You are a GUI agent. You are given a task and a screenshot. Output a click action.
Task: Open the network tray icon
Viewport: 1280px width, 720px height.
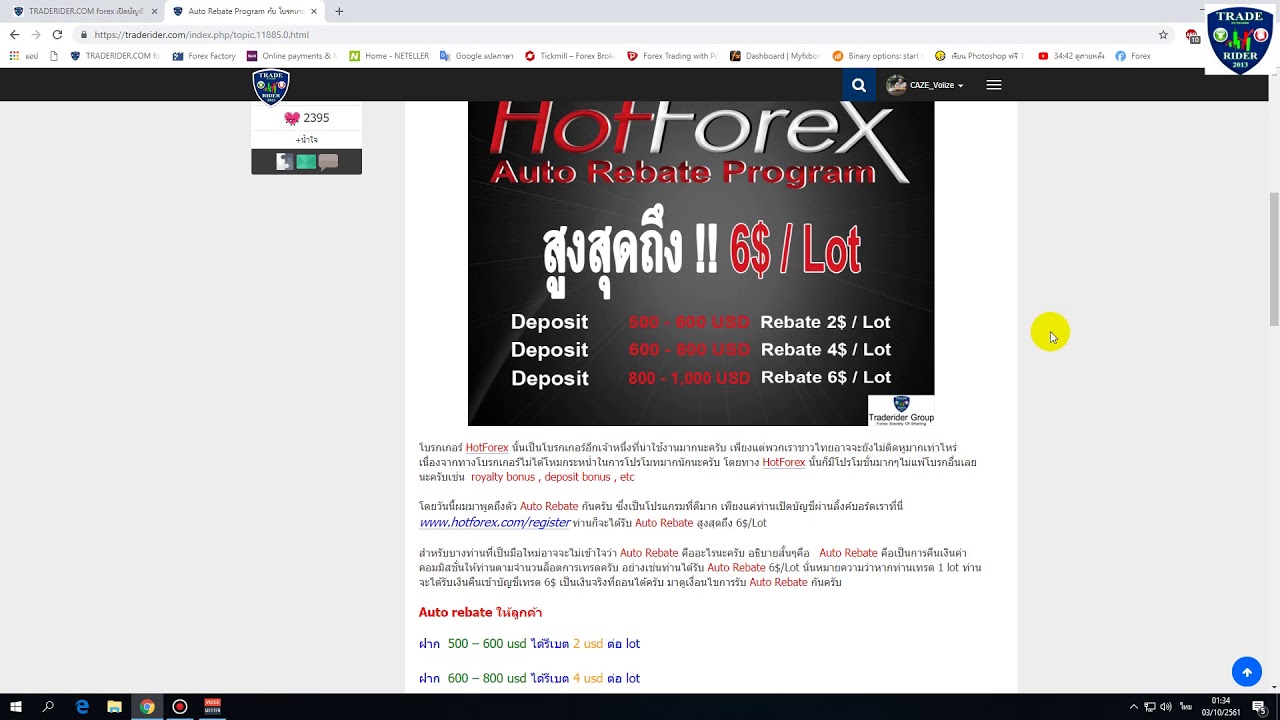pyautogui.click(x=1150, y=706)
